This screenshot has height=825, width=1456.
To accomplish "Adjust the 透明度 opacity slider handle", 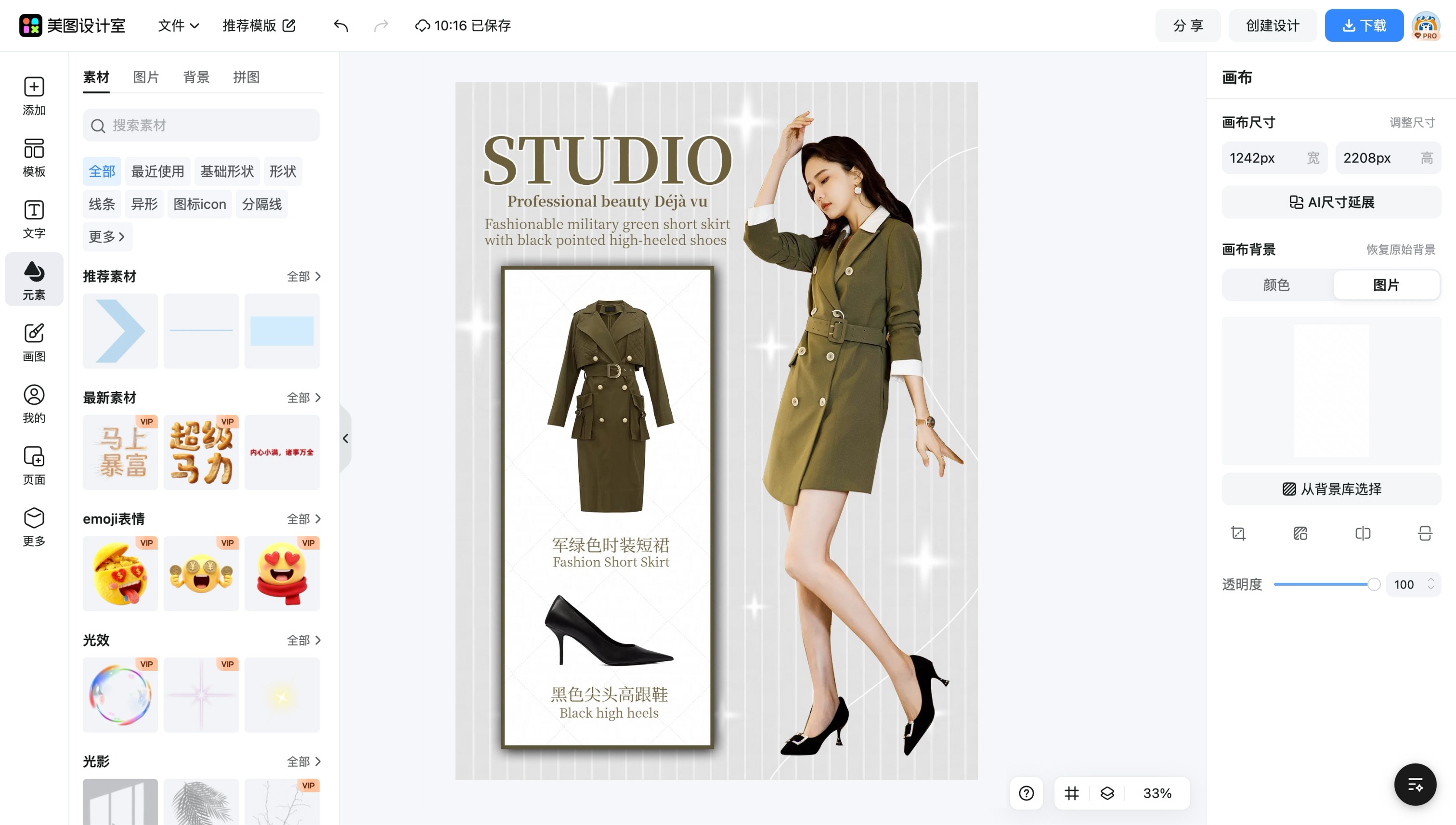I will (1373, 584).
